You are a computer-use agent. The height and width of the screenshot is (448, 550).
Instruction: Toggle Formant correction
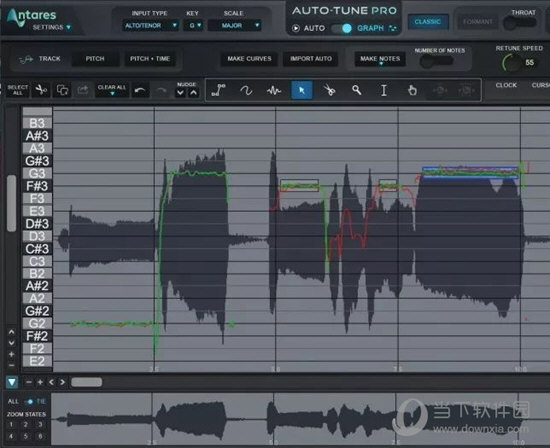point(477,22)
